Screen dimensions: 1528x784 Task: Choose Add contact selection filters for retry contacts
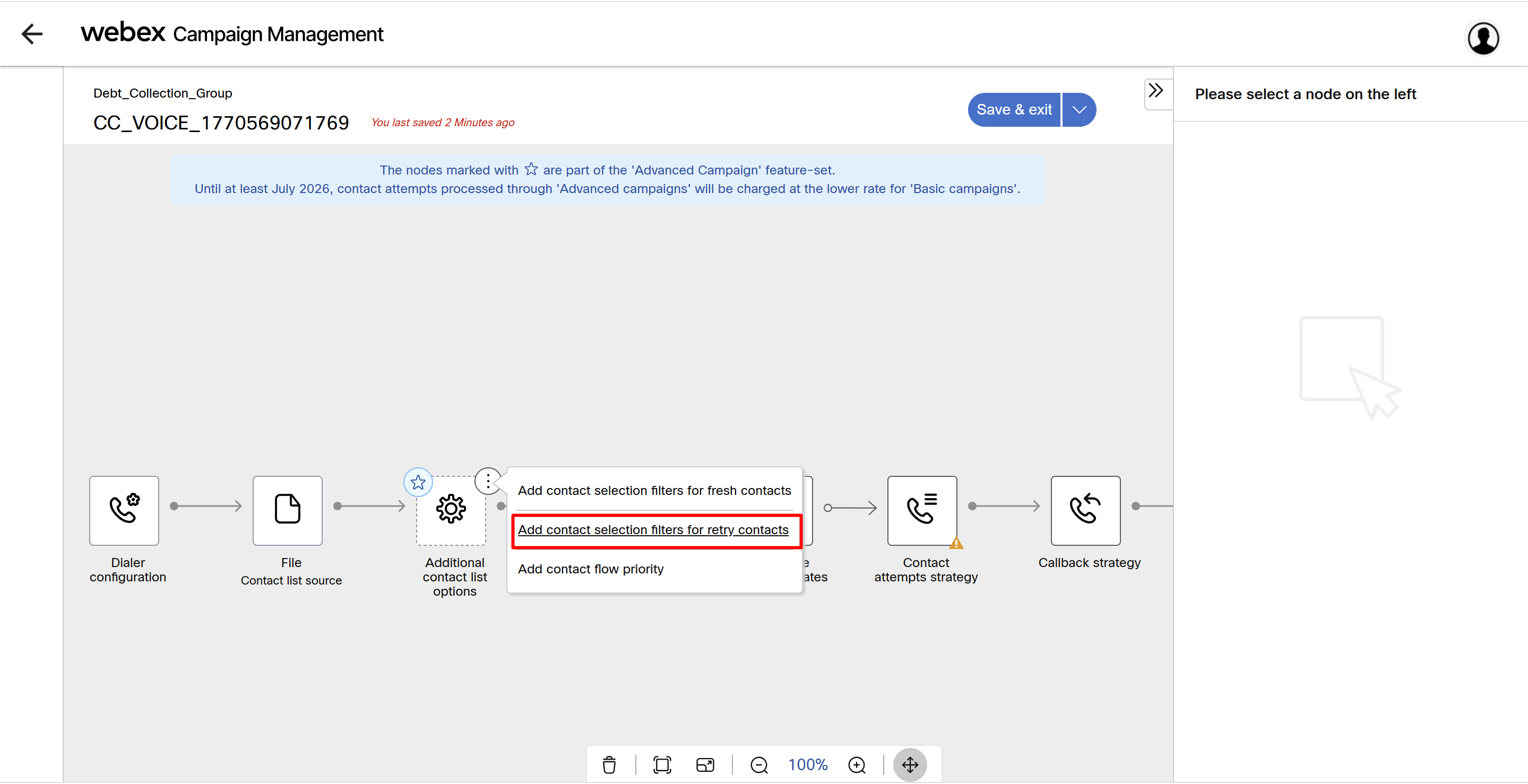(652, 529)
